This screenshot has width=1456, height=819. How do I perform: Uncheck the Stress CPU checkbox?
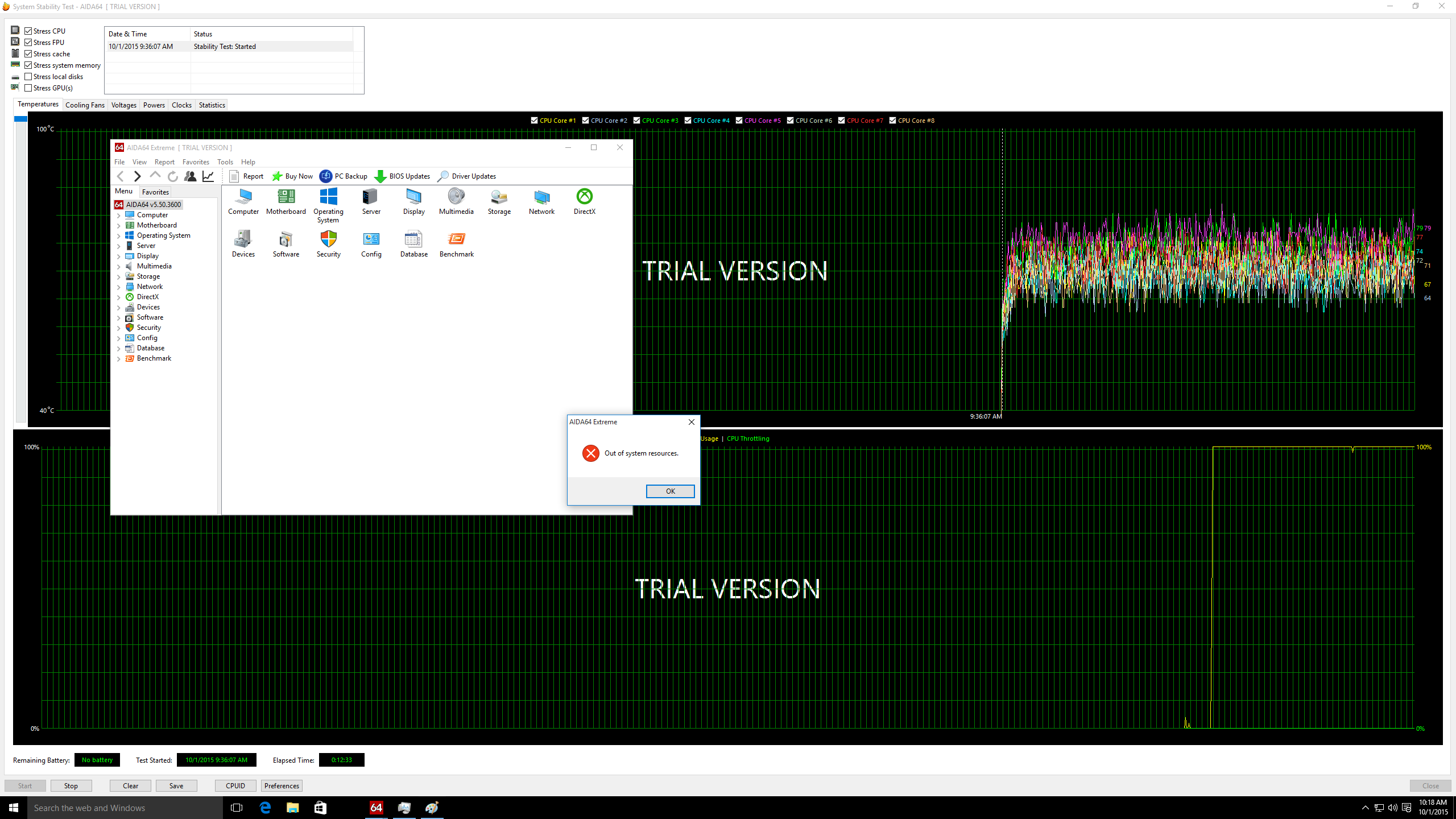28,31
